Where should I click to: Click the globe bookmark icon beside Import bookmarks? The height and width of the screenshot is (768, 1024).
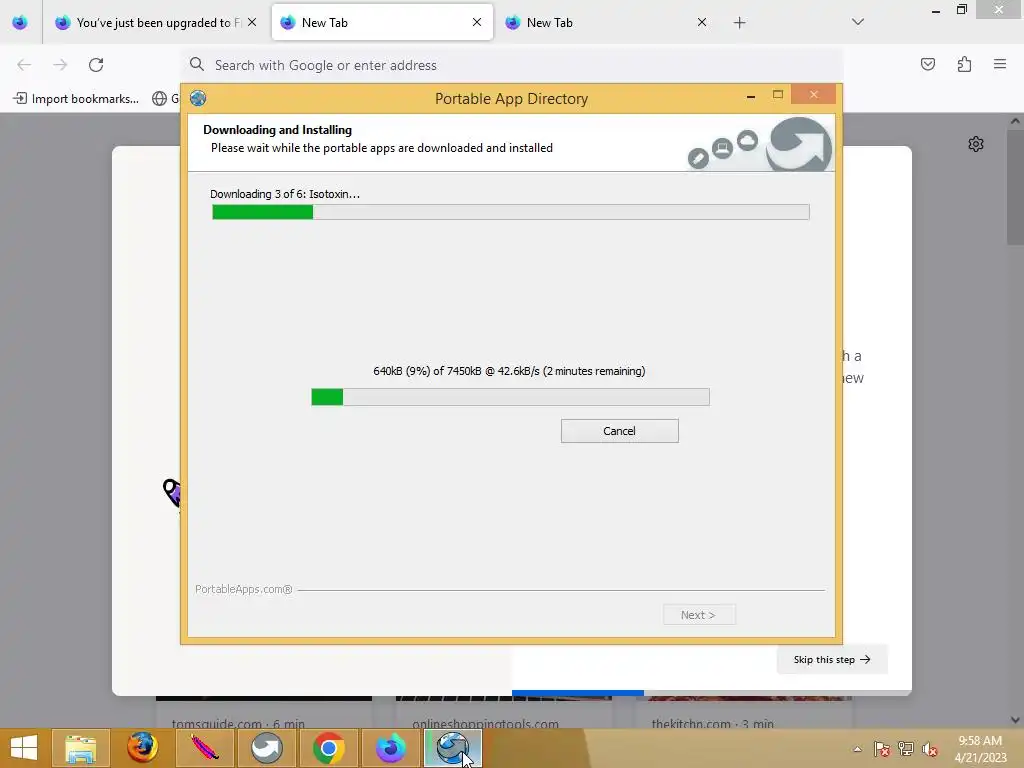pos(159,99)
